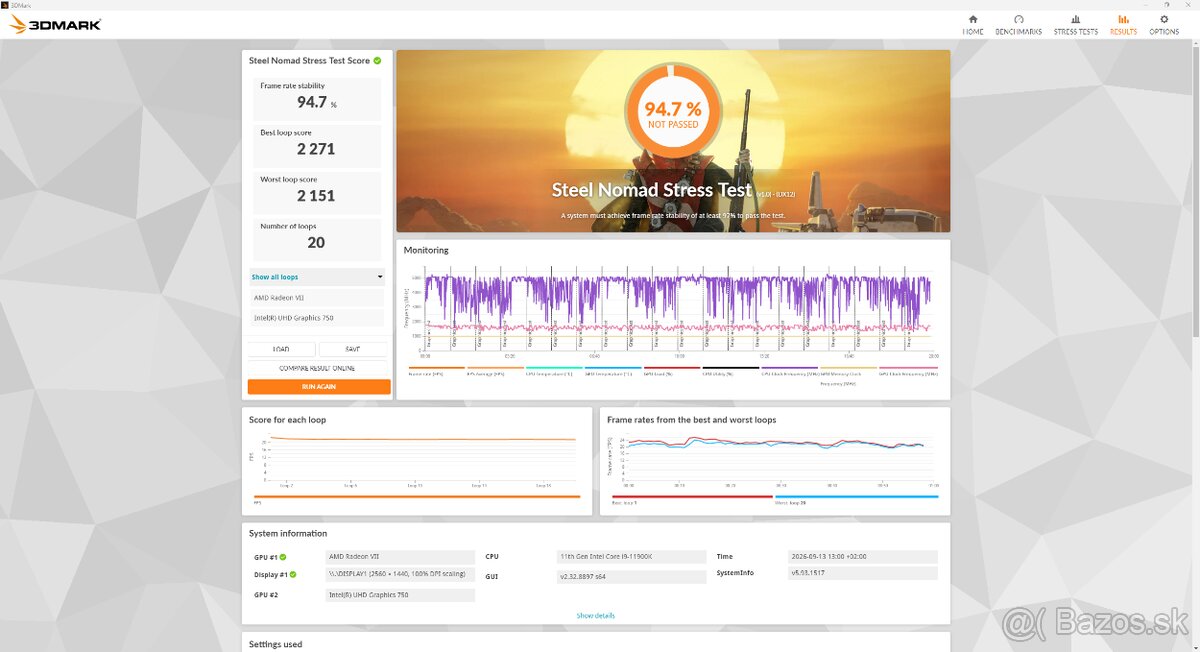This screenshot has width=1200, height=652.
Task: Click the DISPLAY1 2560 × 1440 field
Action: (x=401, y=575)
